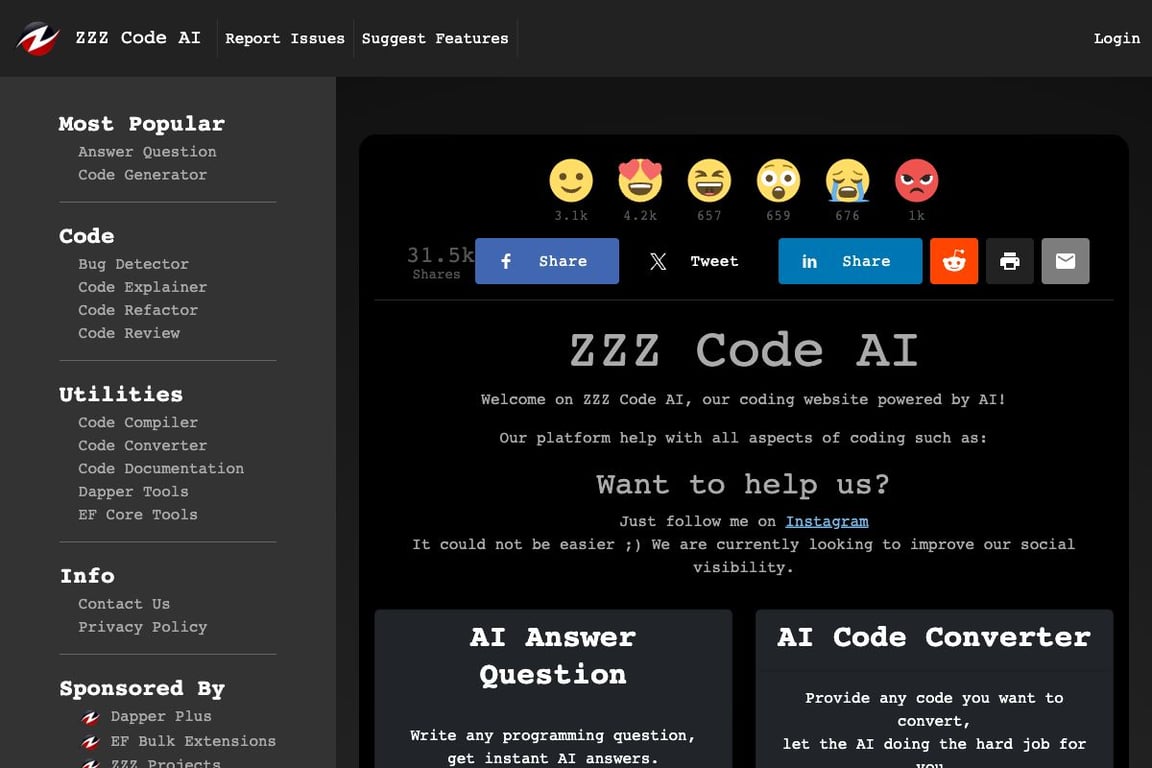Open the Answer Question sidebar link

147,152
